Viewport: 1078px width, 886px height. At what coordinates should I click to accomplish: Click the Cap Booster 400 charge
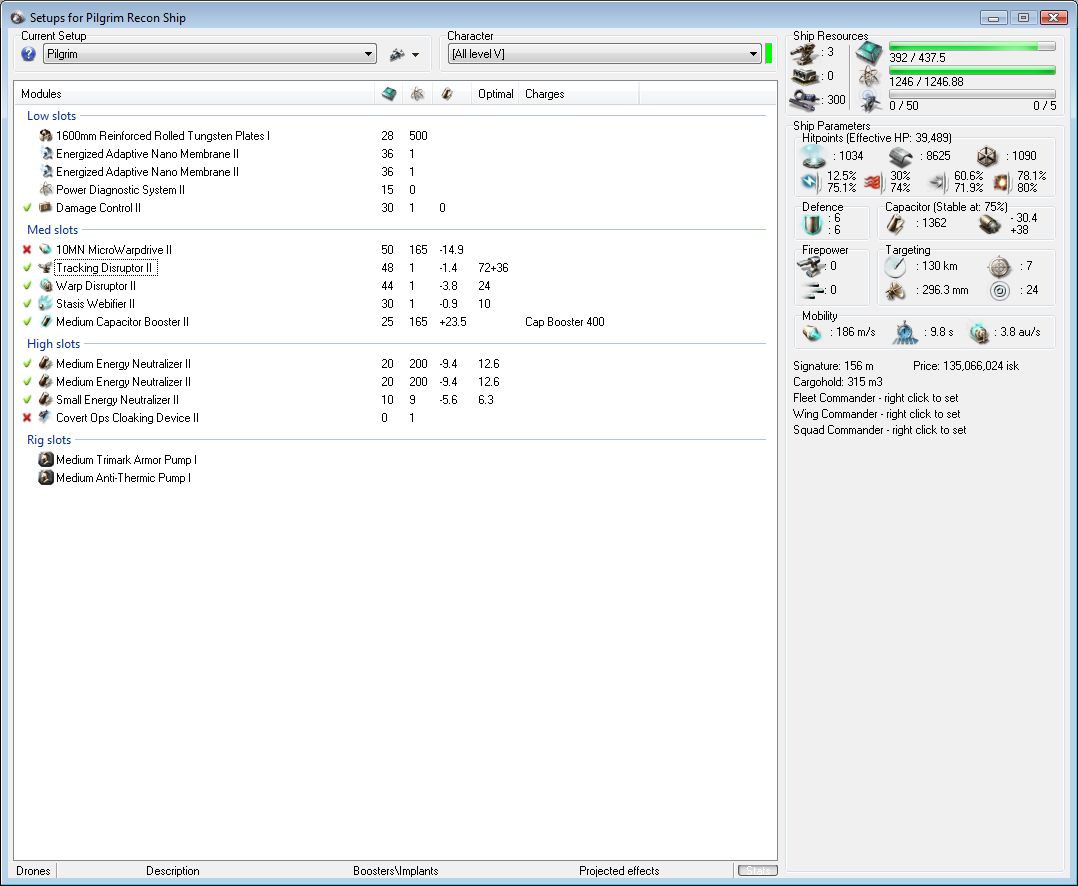tap(564, 322)
